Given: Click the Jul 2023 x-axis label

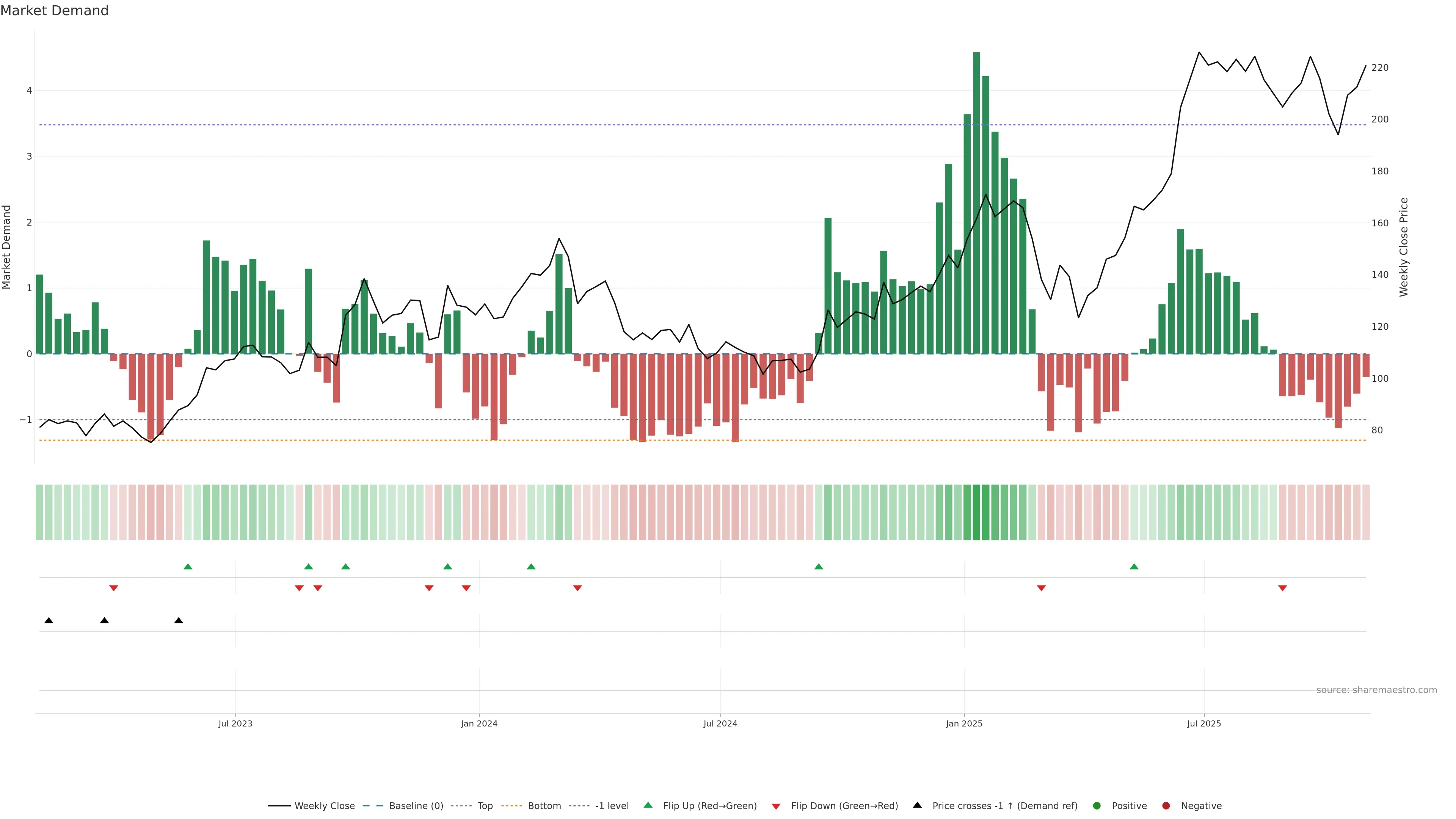Looking at the screenshot, I should point(235,723).
